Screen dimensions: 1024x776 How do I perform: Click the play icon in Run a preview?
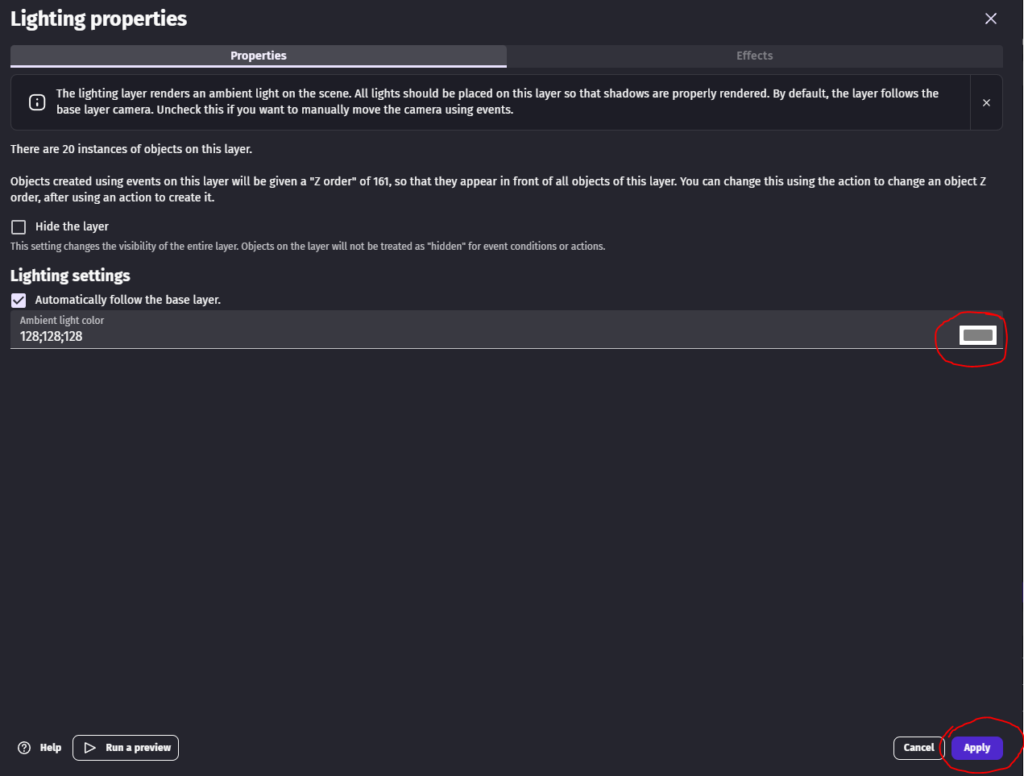coord(90,748)
